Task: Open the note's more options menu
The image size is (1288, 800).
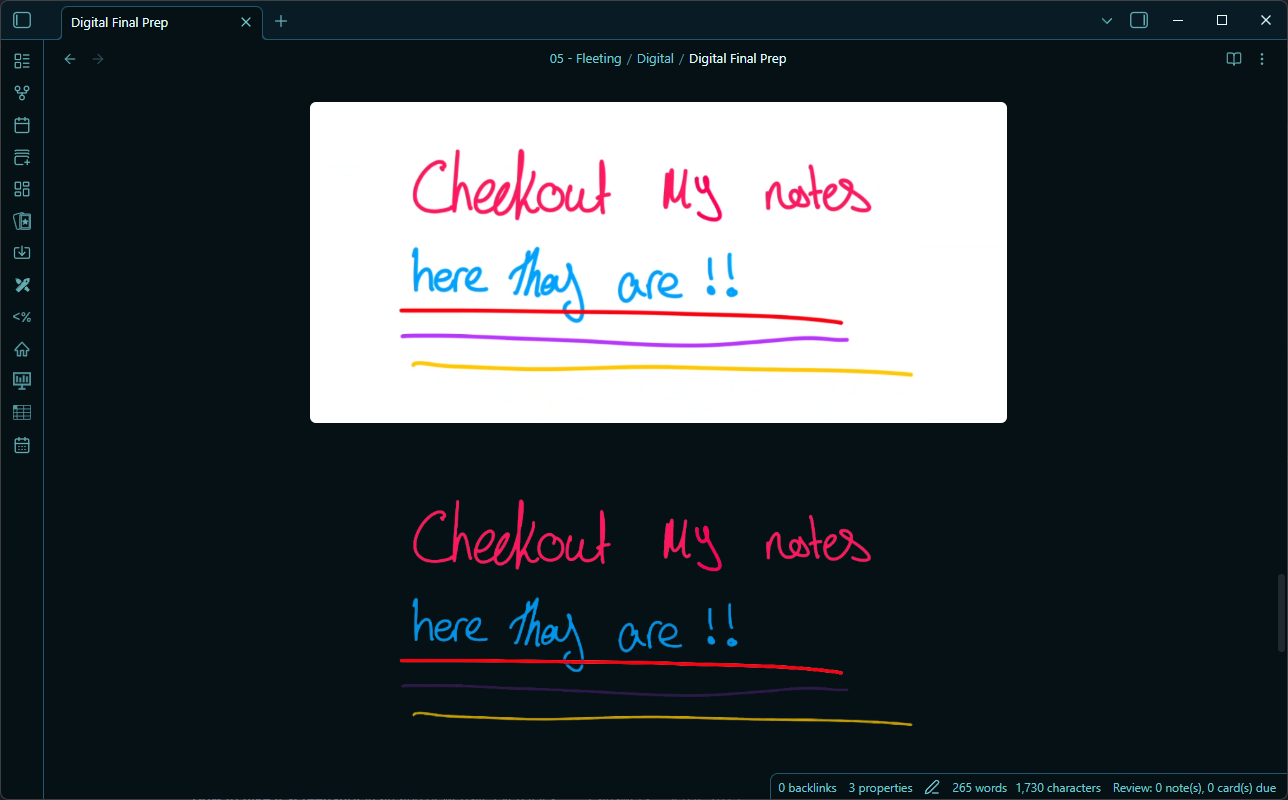Action: click(x=1264, y=59)
